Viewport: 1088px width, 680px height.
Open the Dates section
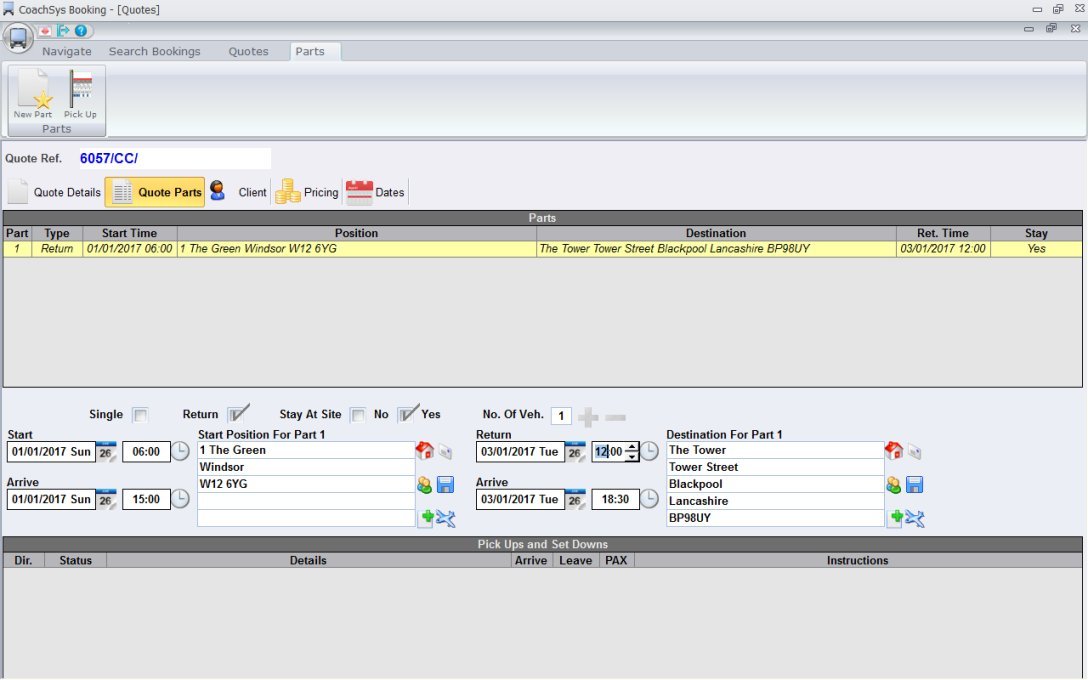375,192
